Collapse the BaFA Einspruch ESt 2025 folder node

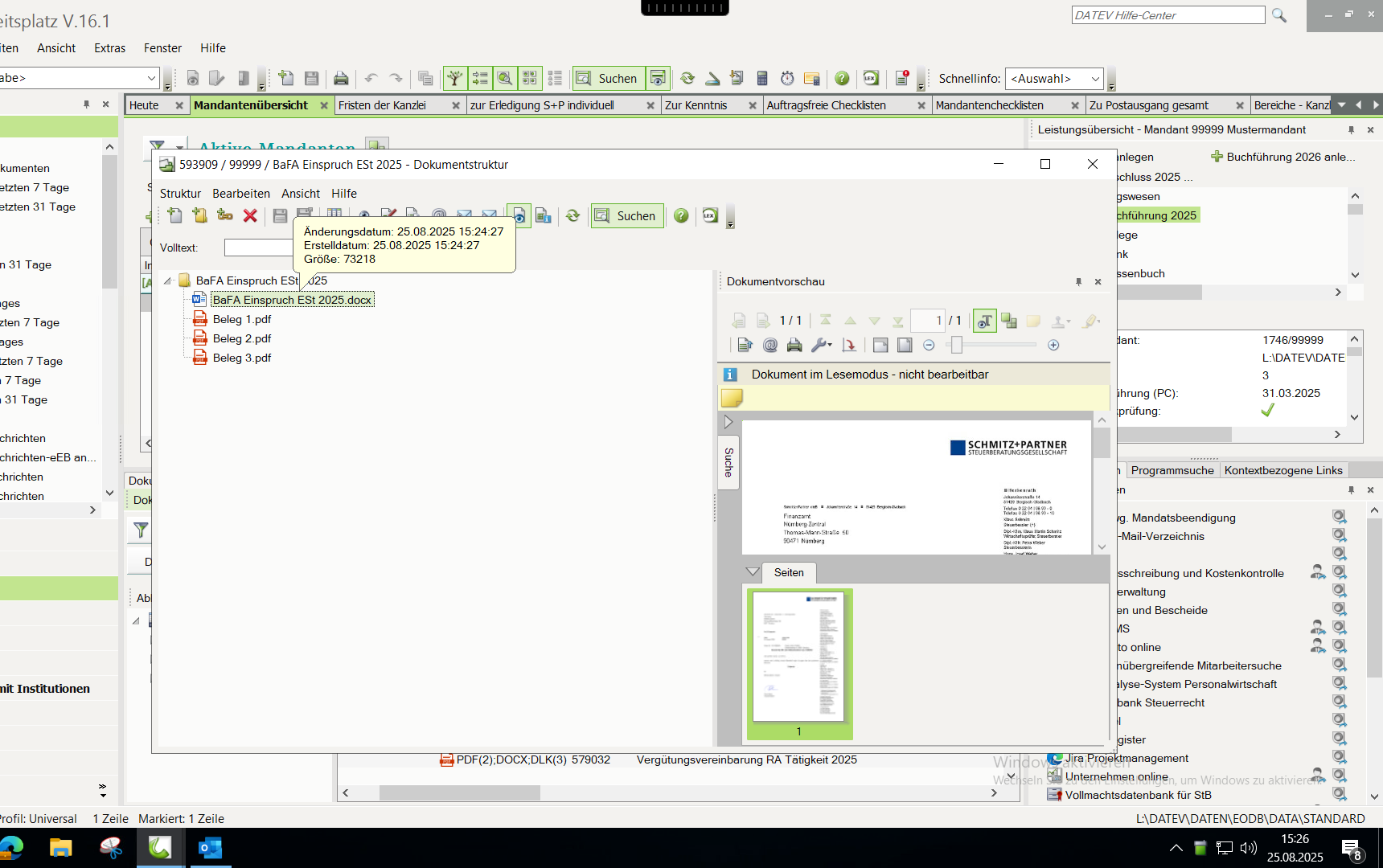(167, 280)
